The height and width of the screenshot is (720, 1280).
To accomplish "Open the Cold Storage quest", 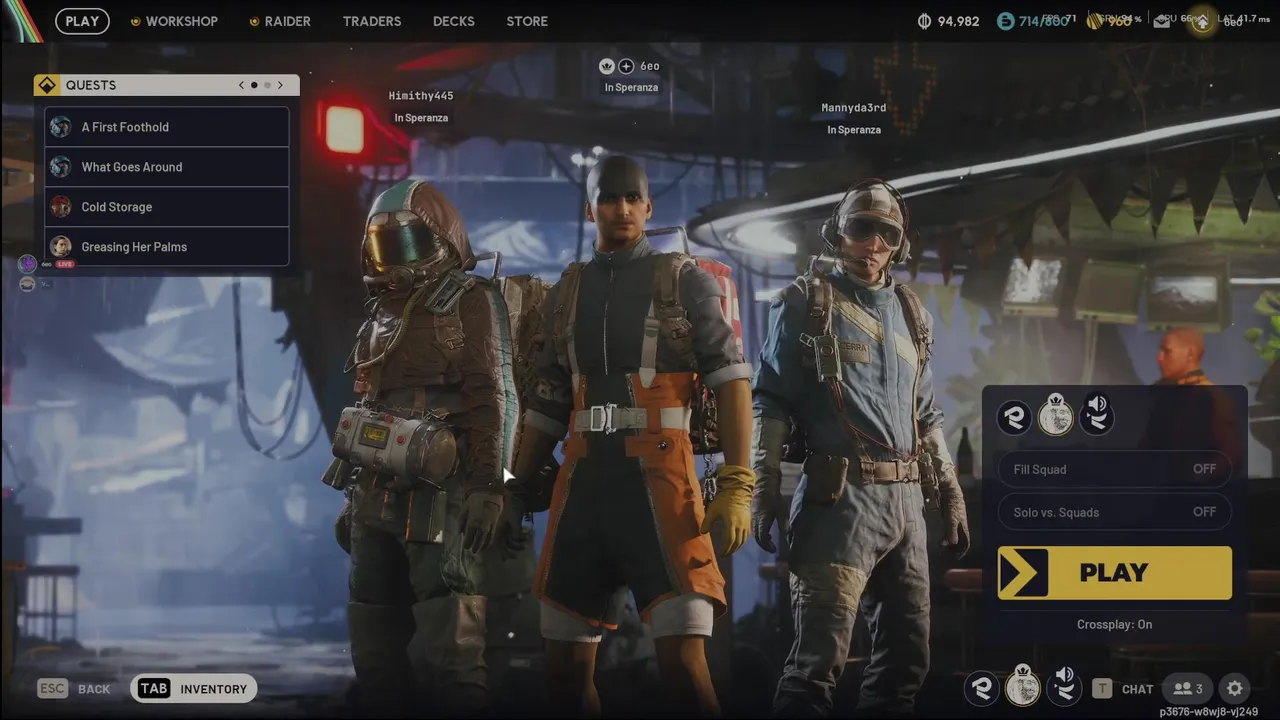I will click(x=167, y=207).
